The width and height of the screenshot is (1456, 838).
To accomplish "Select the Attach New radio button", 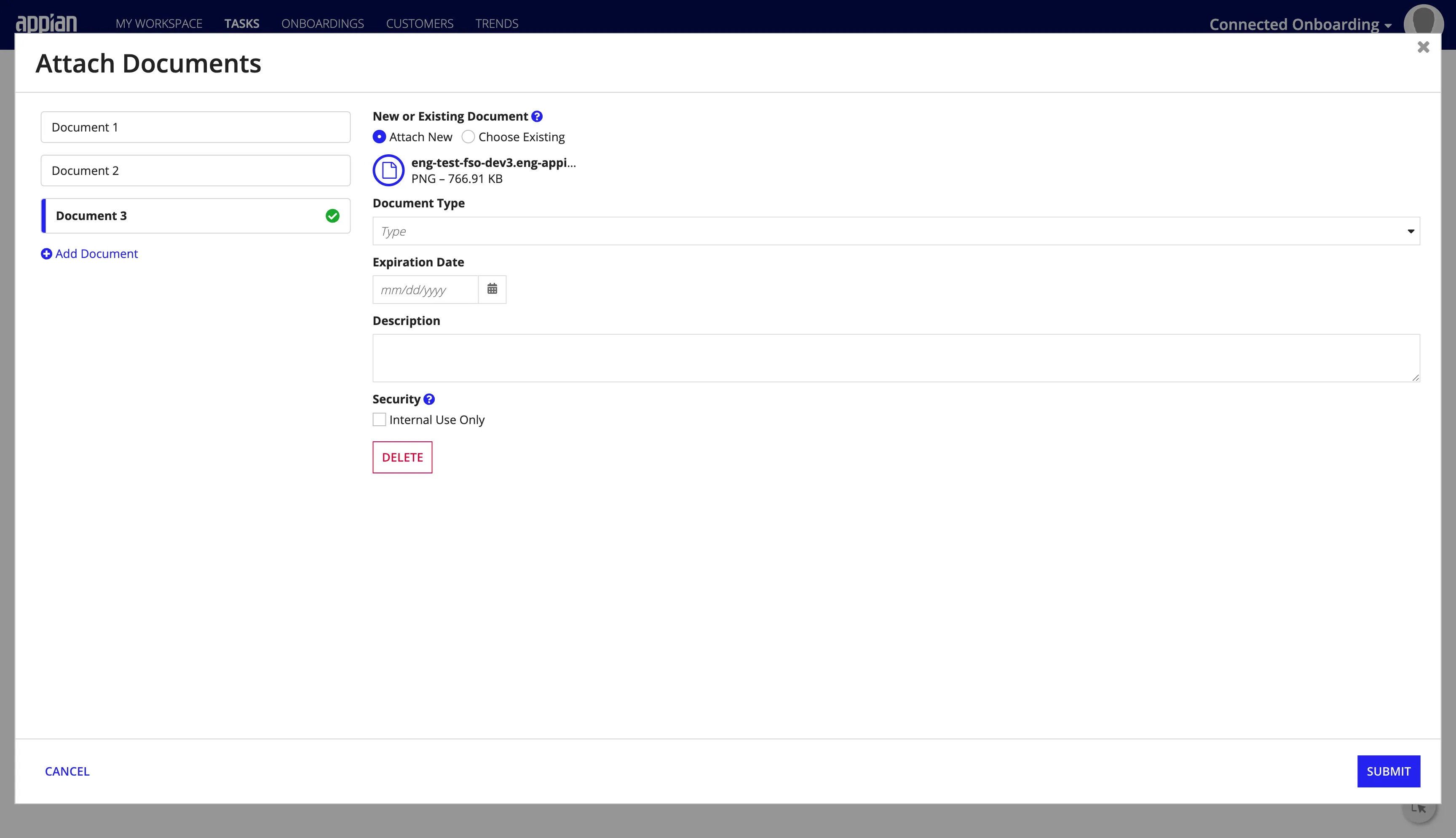I will tap(379, 137).
